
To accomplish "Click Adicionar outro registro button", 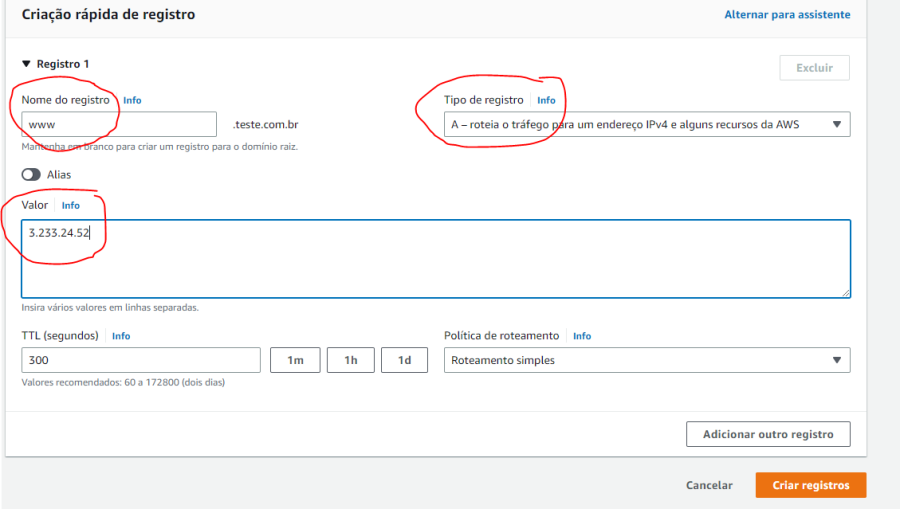I will tap(768, 434).
